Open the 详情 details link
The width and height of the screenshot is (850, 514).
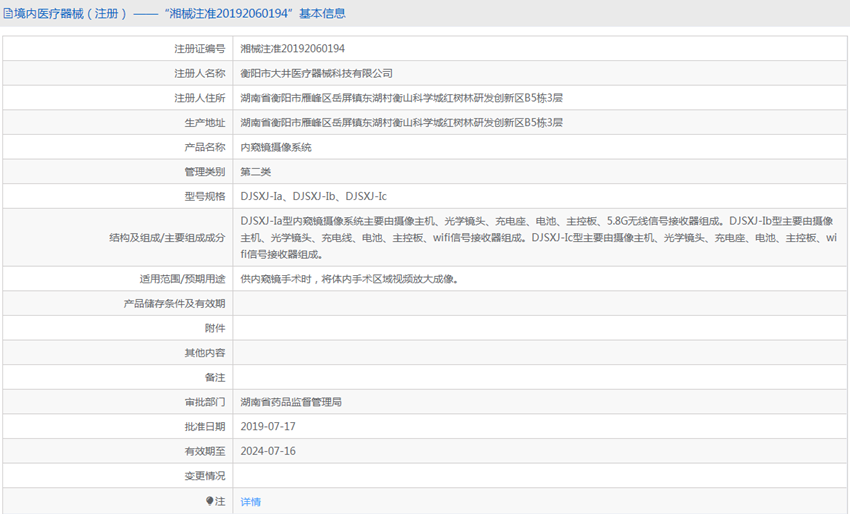[x=250, y=502]
